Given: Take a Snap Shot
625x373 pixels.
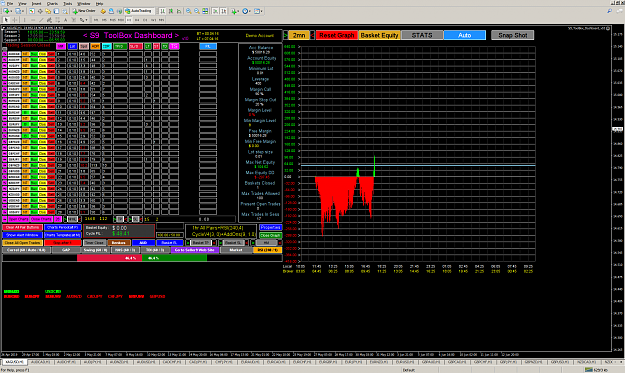Looking at the screenshot, I should 513,35.
